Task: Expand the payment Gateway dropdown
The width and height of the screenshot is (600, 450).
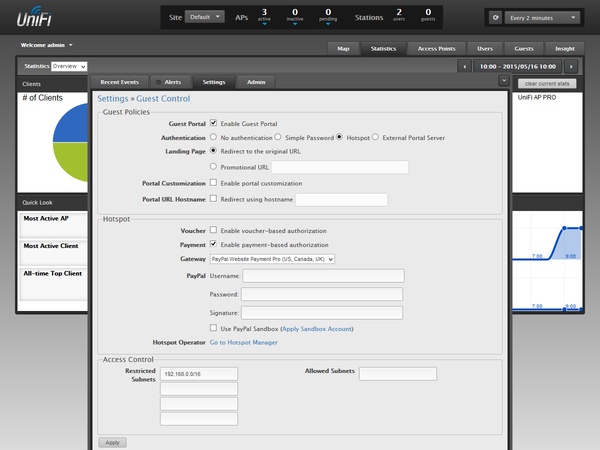Action: (x=271, y=259)
